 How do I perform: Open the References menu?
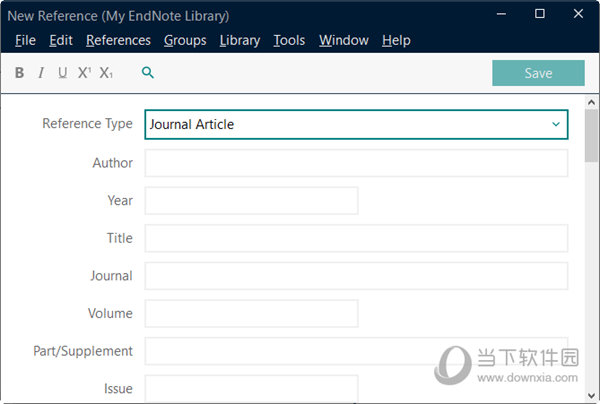point(118,40)
